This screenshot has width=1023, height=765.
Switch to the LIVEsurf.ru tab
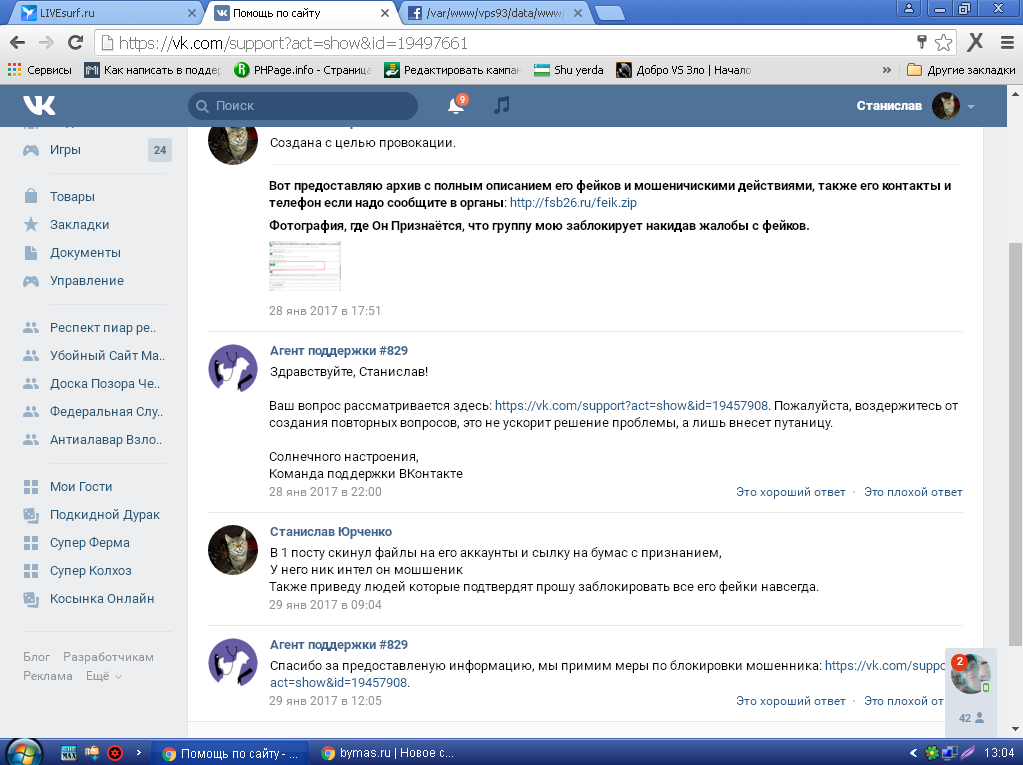(x=100, y=13)
